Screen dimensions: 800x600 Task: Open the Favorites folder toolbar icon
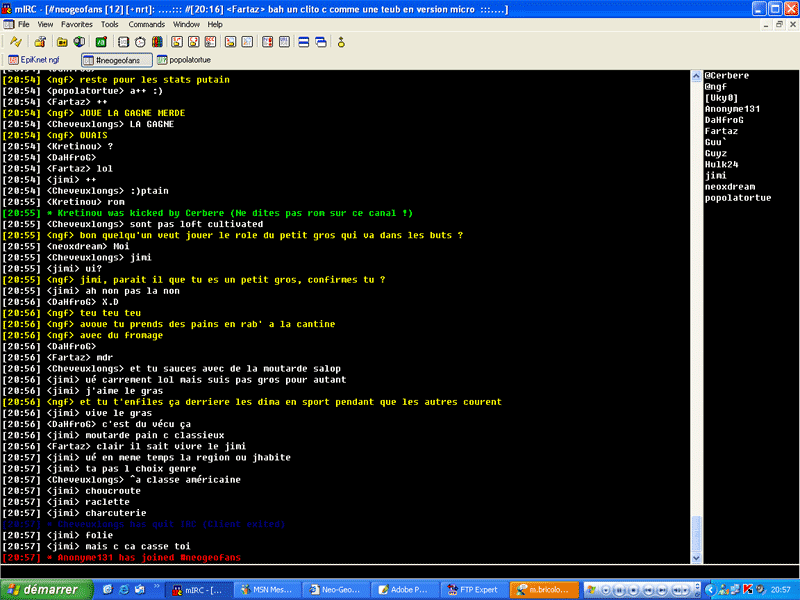[62, 42]
